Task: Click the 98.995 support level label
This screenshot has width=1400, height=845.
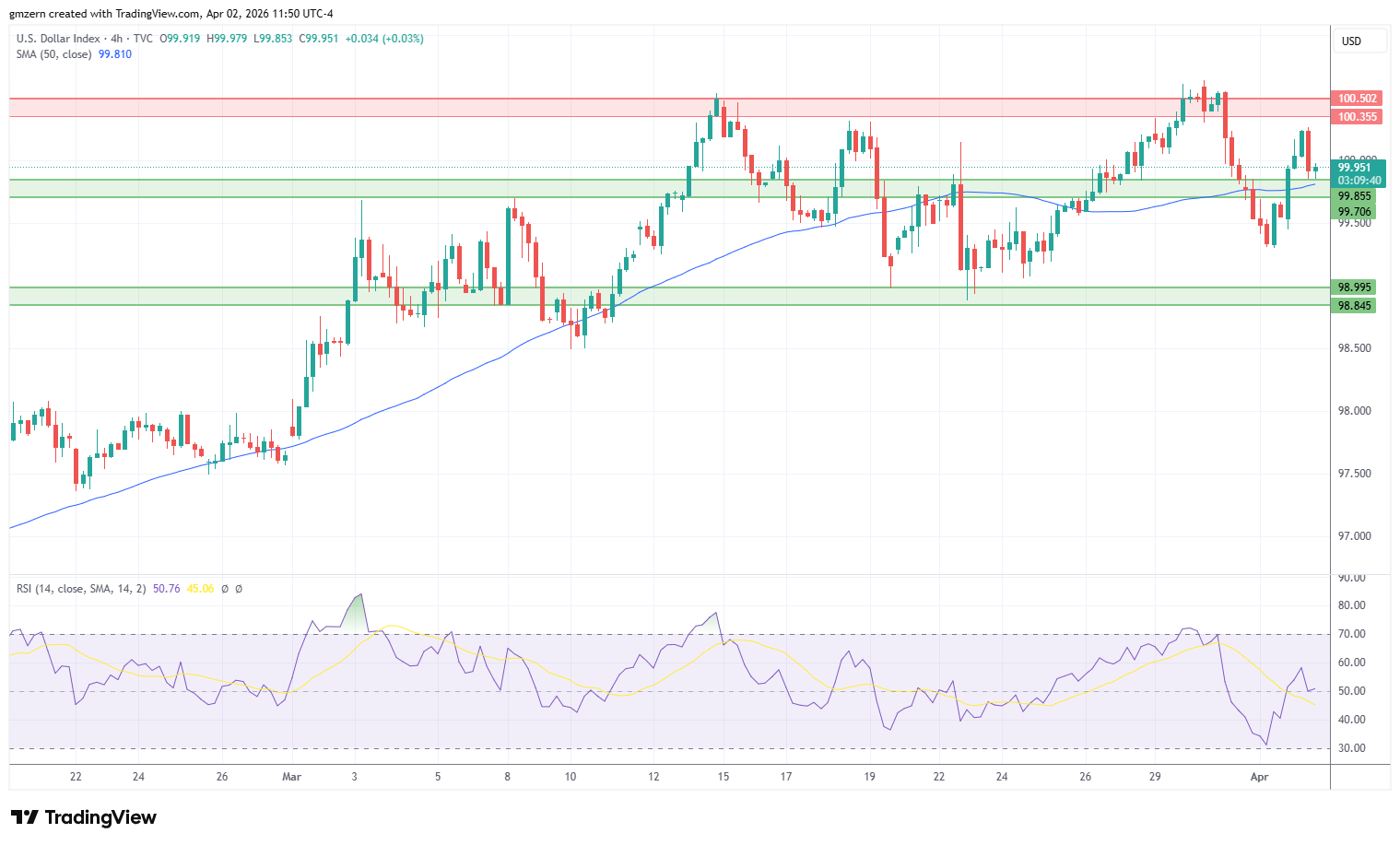Action: pos(1354,288)
